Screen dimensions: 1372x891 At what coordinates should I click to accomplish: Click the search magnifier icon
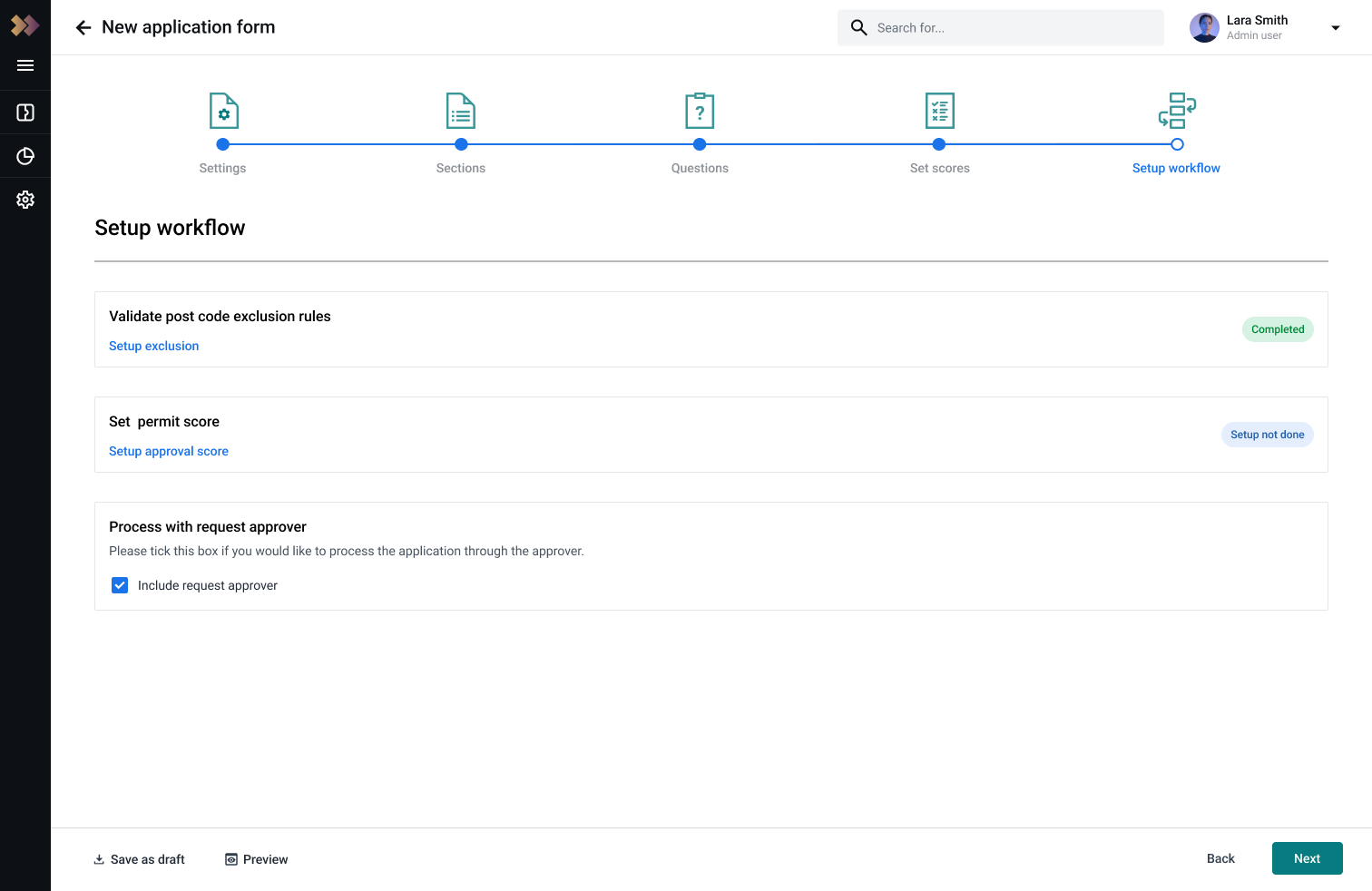pos(858,27)
